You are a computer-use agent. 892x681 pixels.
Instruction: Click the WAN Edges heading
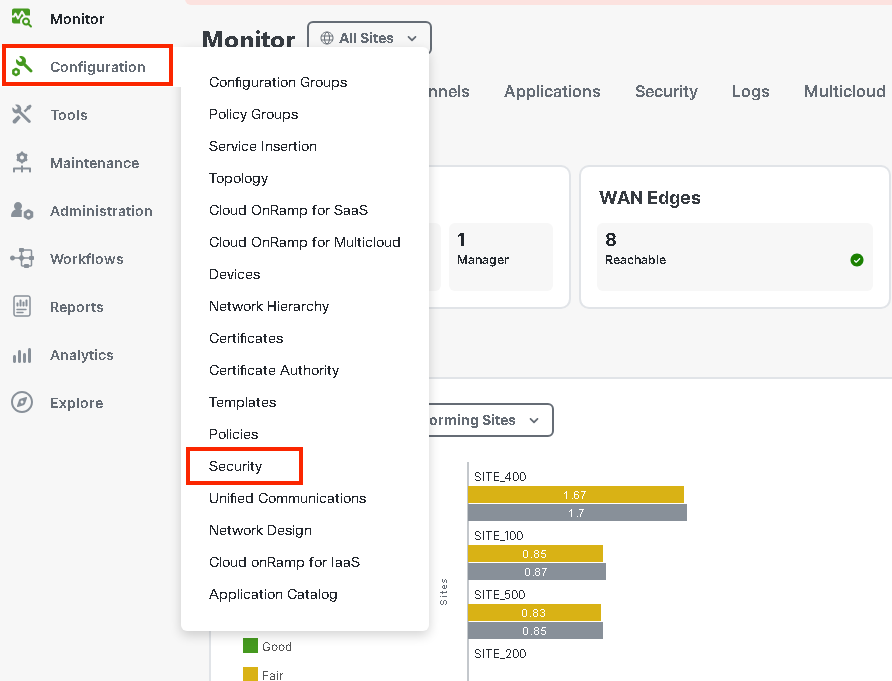coord(650,198)
